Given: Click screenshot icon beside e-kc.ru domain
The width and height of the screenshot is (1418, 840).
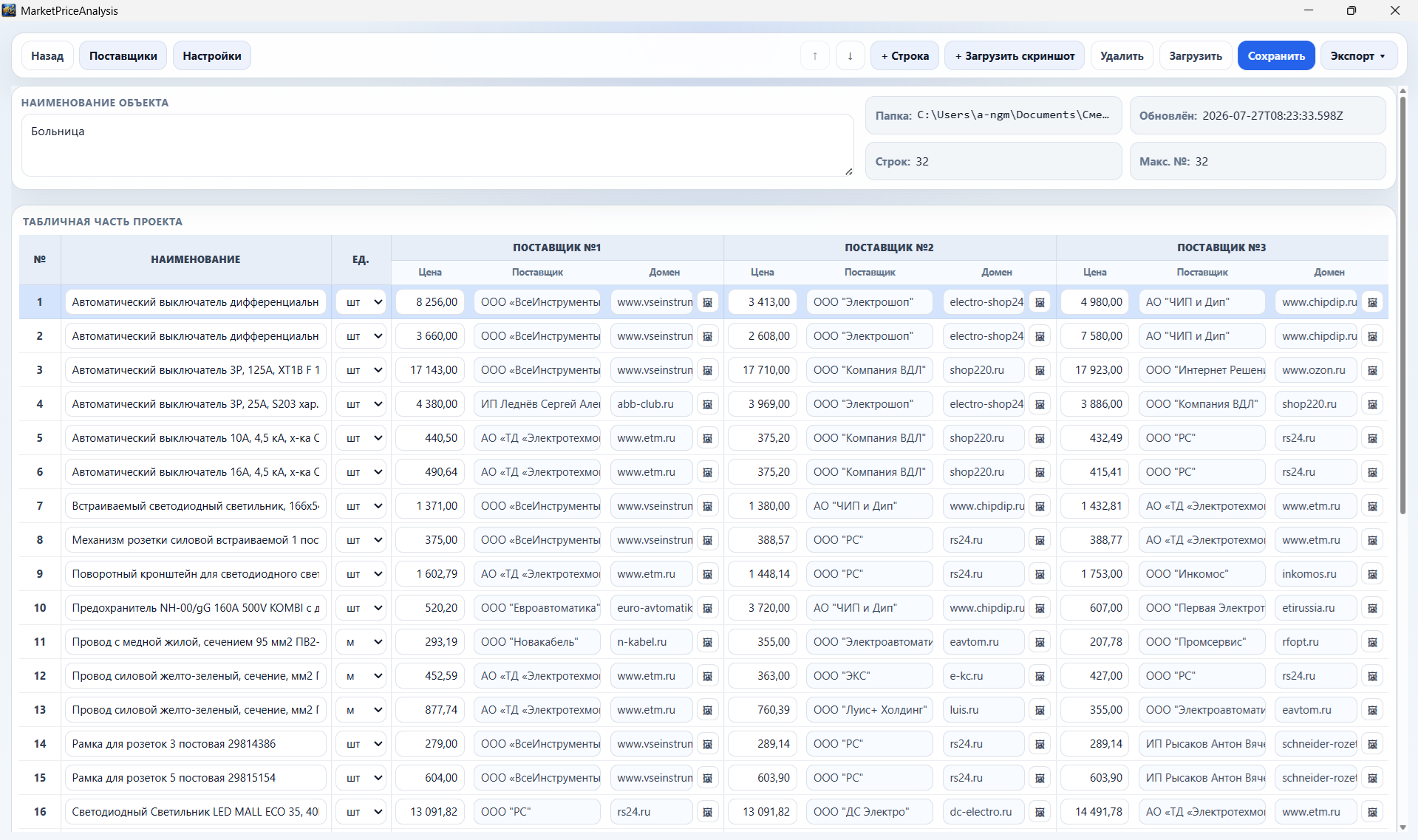Looking at the screenshot, I should coord(1040,676).
